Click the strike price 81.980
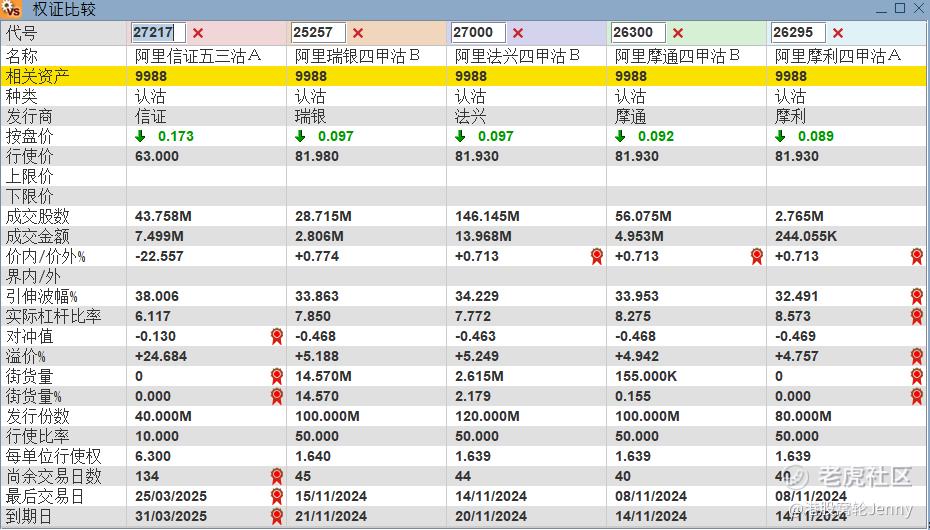This screenshot has width=930, height=530. pos(317,157)
